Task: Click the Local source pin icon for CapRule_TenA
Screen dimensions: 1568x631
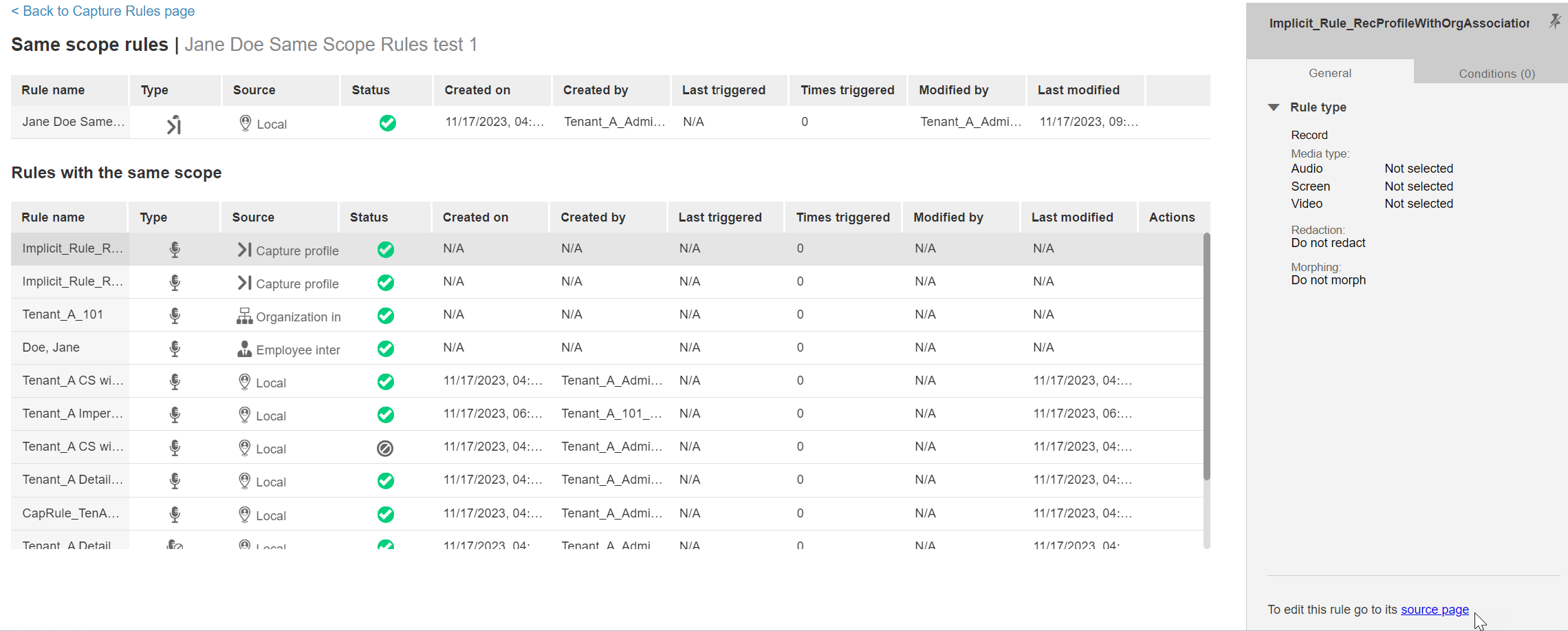Action: 244,515
